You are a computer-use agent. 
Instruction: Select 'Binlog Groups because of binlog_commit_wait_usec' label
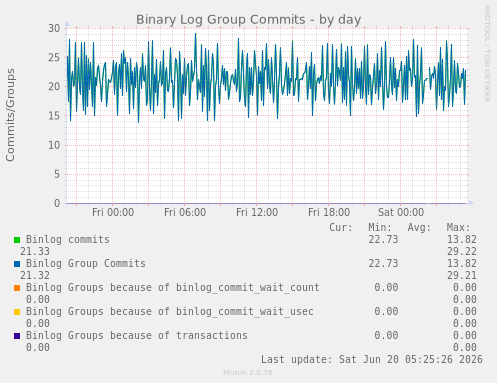(170, 312)
